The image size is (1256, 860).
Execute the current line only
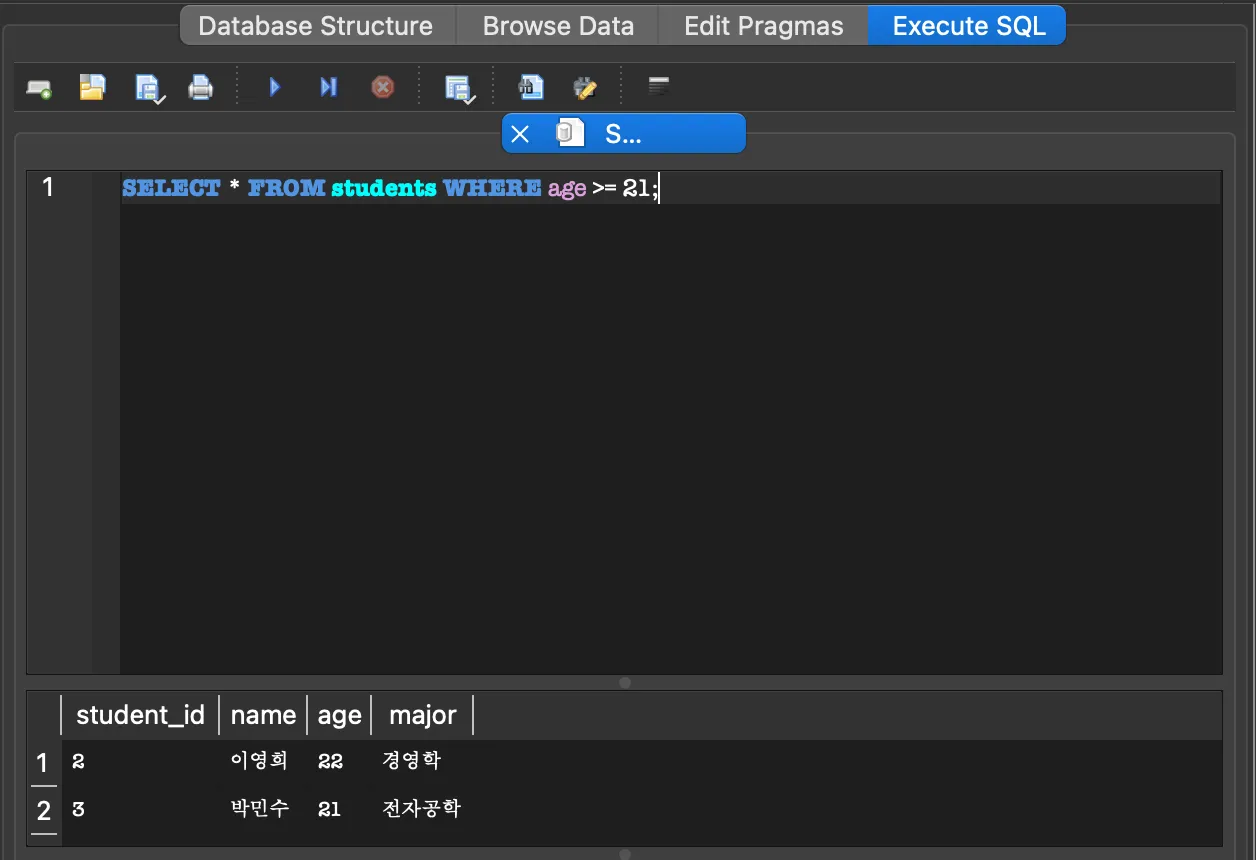click(x=328, y=88)
